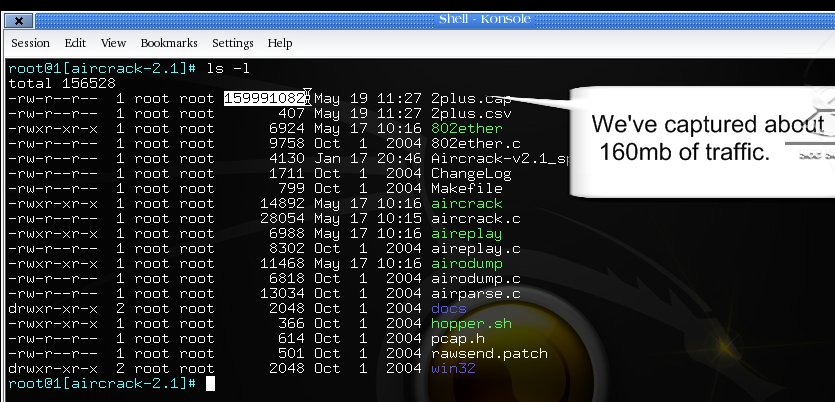835x402 pixels.
Task: Open the Session menu
Action: point(30,43)
